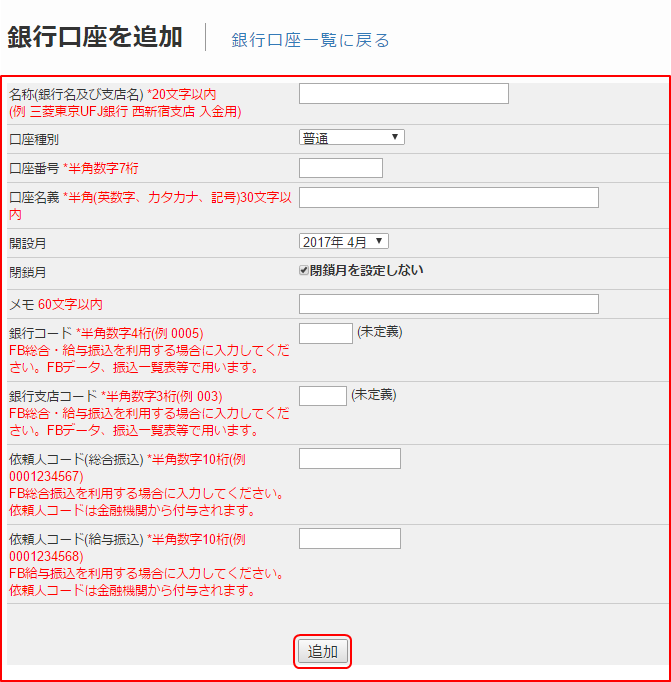The height and width of the screenshot is (682, 671).
Task: Open the 開設月 dropdown showing 2017年 4月
Action: [344, 241]
